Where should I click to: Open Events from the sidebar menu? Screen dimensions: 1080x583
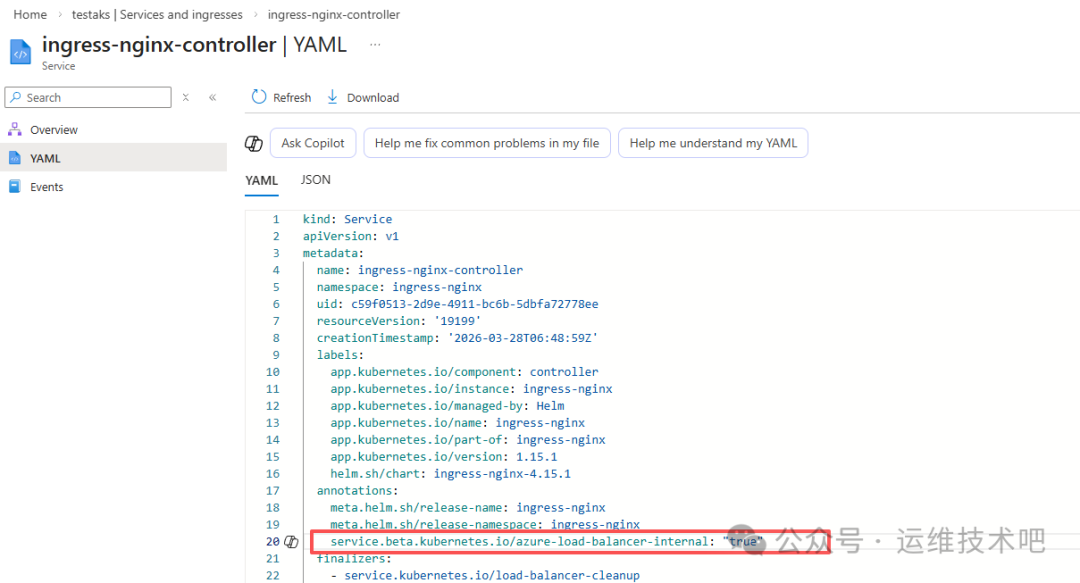(x=48, y=186)
